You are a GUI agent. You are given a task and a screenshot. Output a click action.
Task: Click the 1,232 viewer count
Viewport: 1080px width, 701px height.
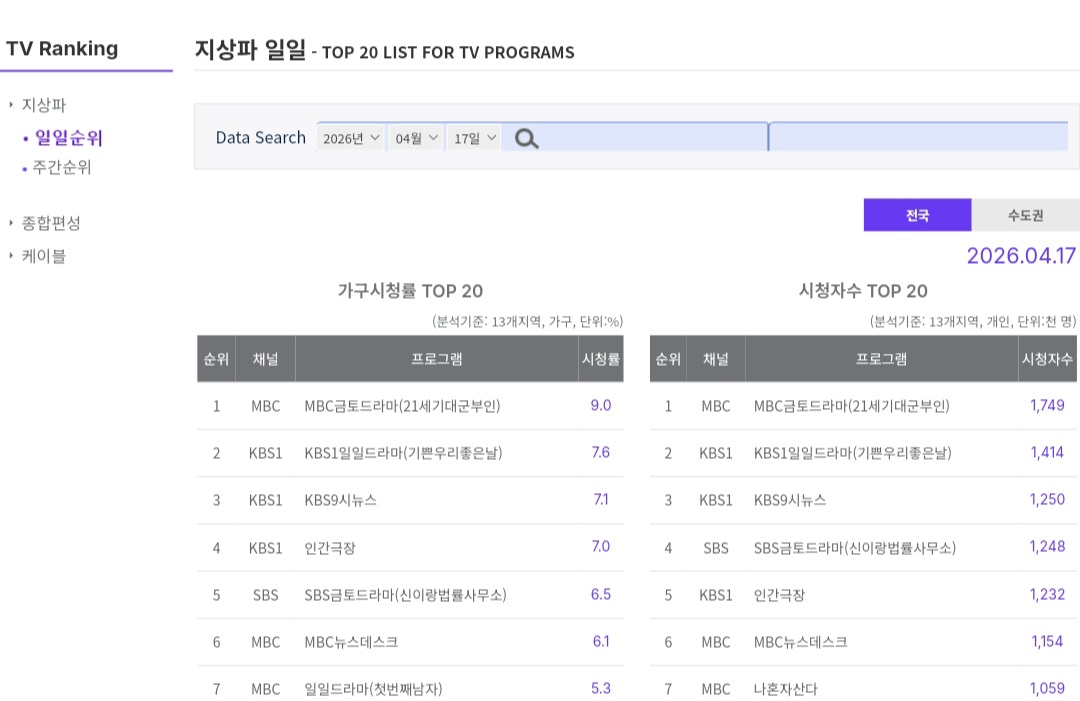pos(1047,594)
